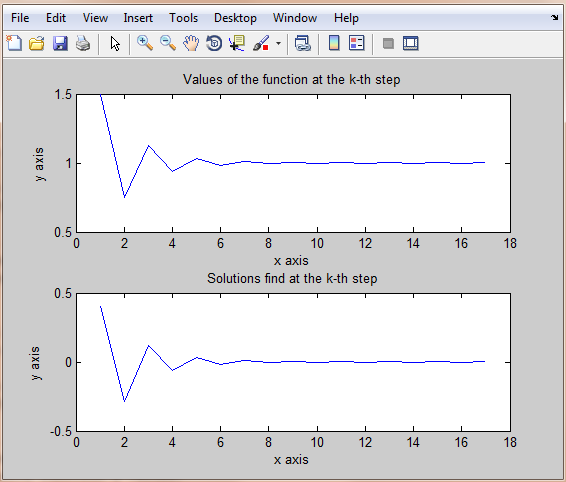
Task: Activate the Zoom In magnifier tool
Action: click(x=145, y=43)
